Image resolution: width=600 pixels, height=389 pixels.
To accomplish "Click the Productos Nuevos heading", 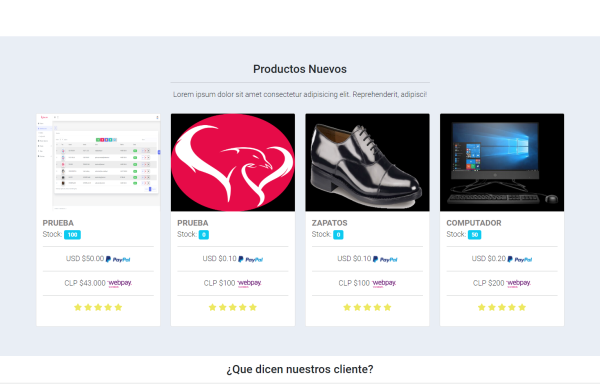I will tap(300, 69).
